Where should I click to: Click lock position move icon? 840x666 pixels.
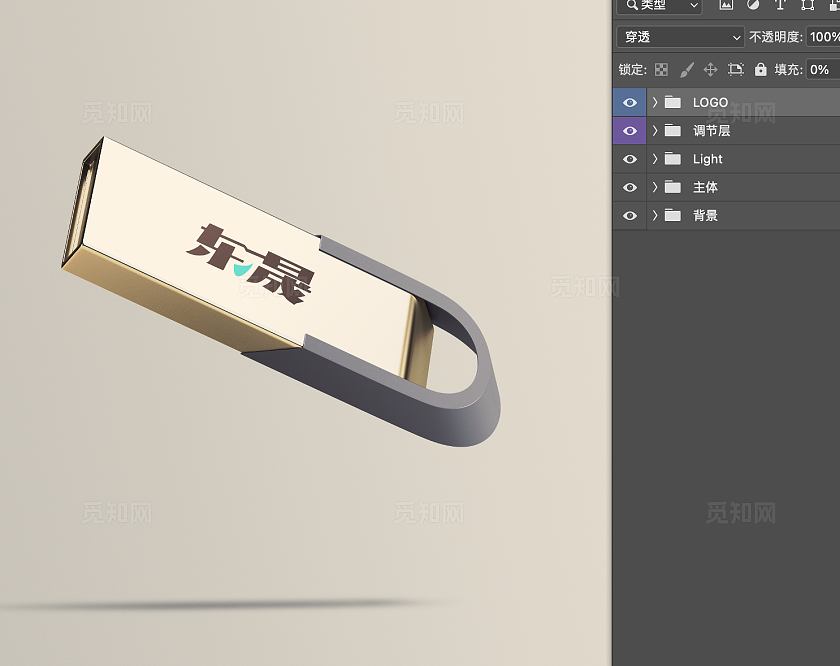point(711,69)
